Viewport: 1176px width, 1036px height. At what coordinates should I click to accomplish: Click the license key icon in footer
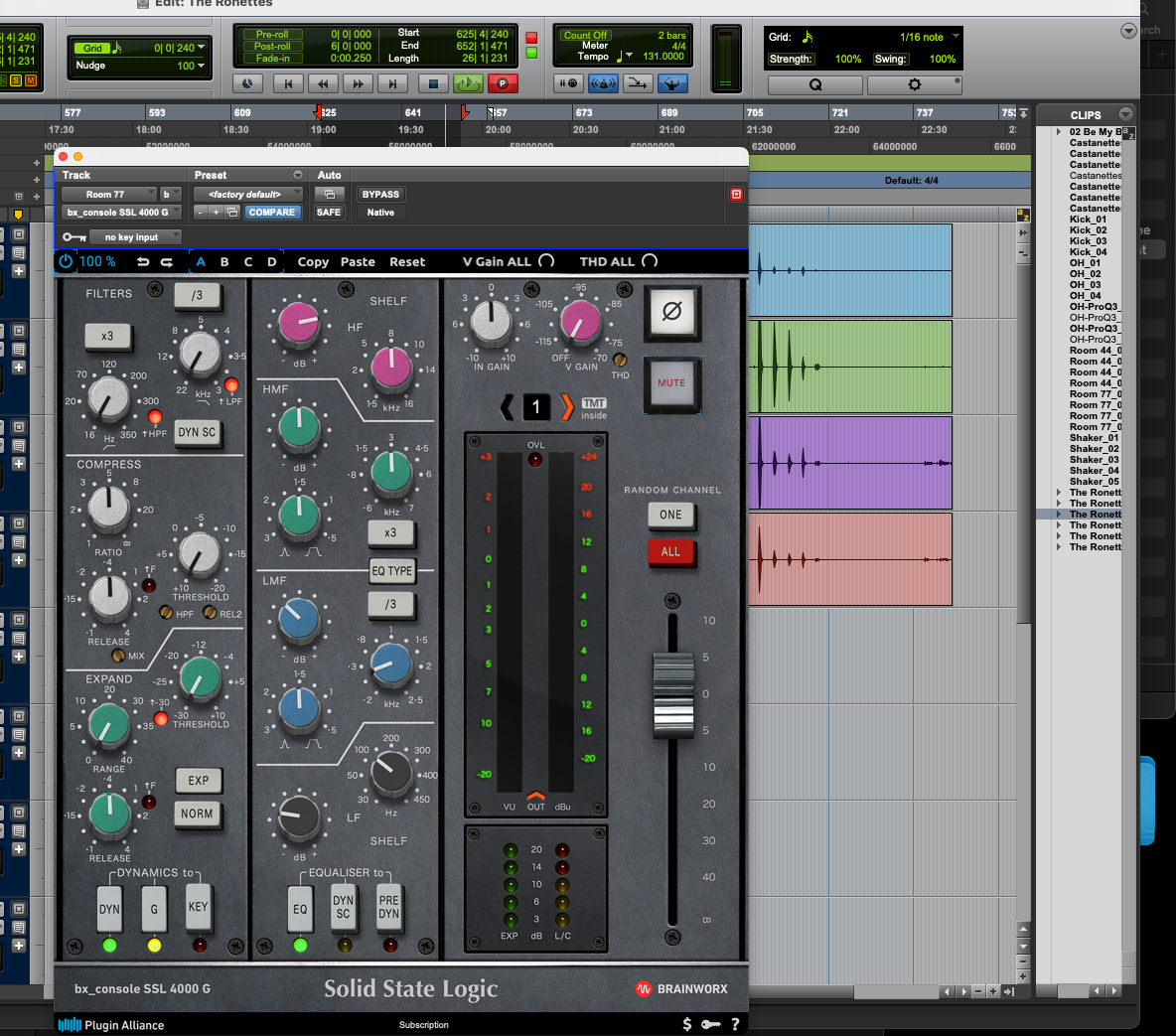pyautogui.click(x=710, y=1024)
